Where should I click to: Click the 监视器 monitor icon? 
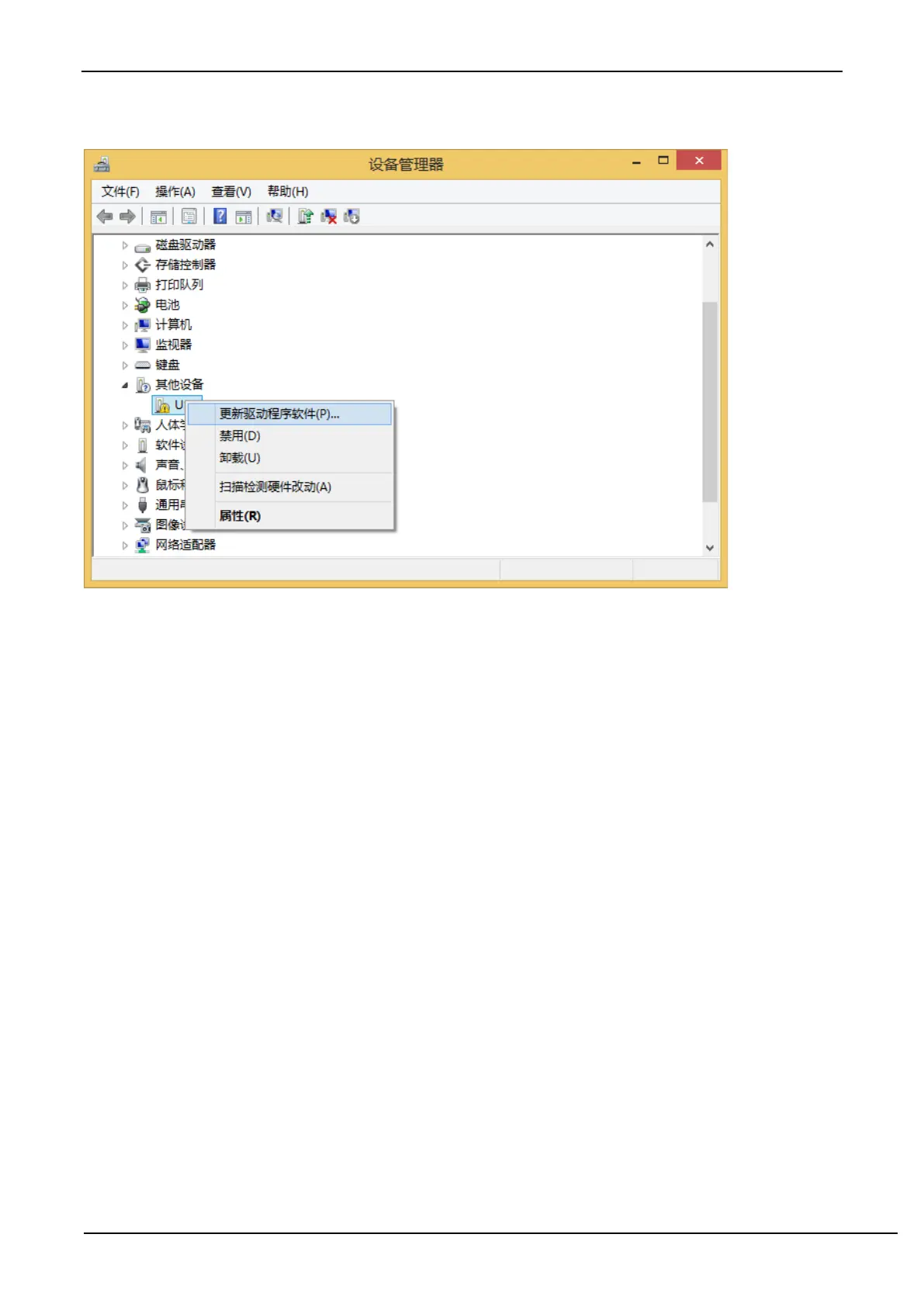pos(143,345)
